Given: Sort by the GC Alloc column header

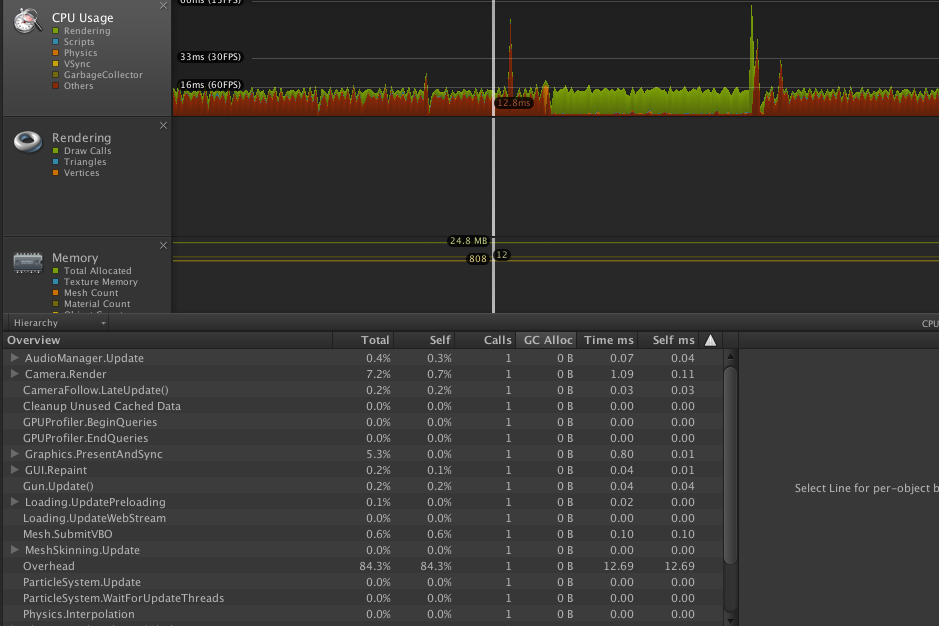Looking at the screenshot, I should point(546,340).
